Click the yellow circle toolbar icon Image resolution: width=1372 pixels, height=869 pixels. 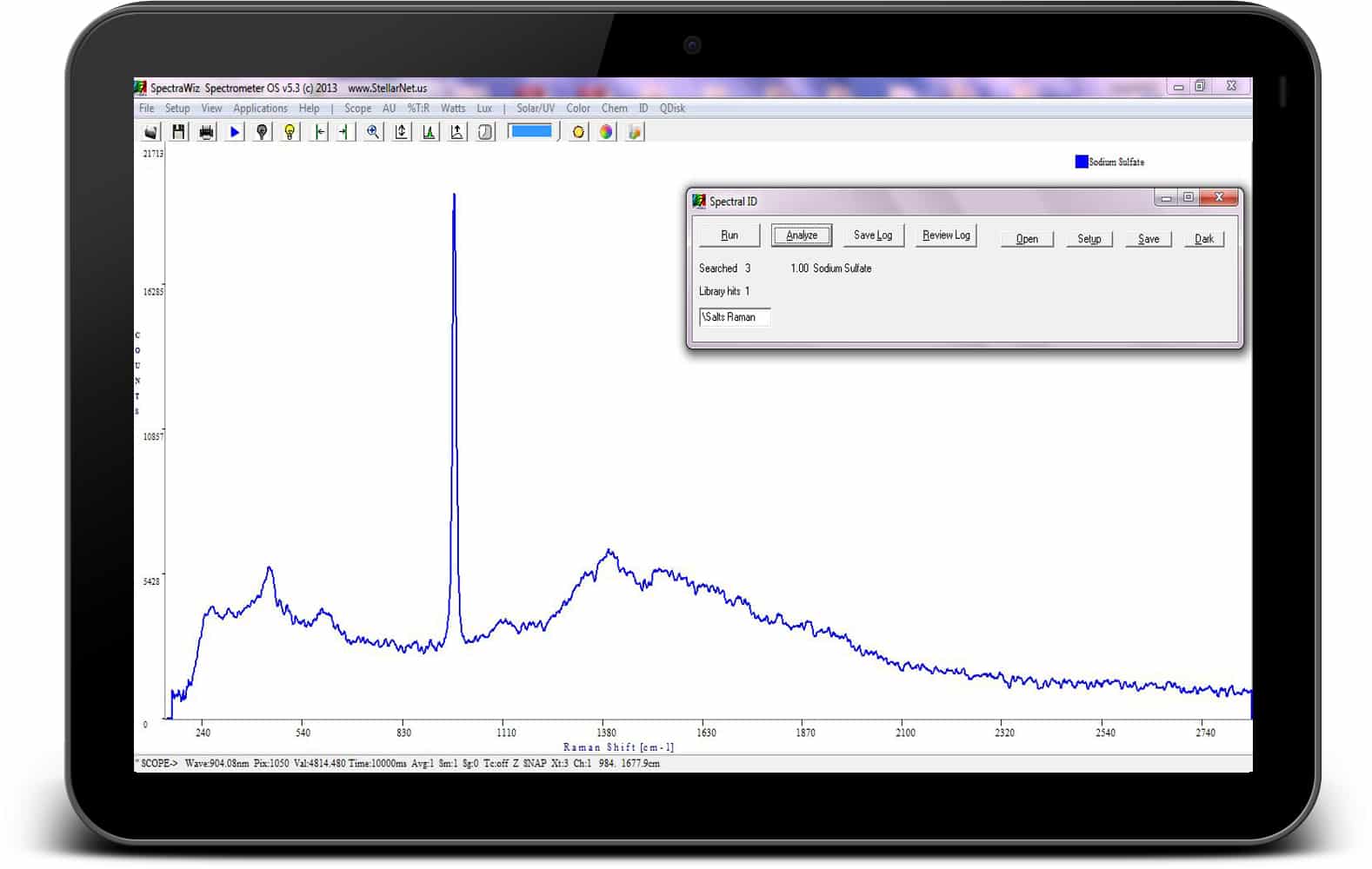578,132
